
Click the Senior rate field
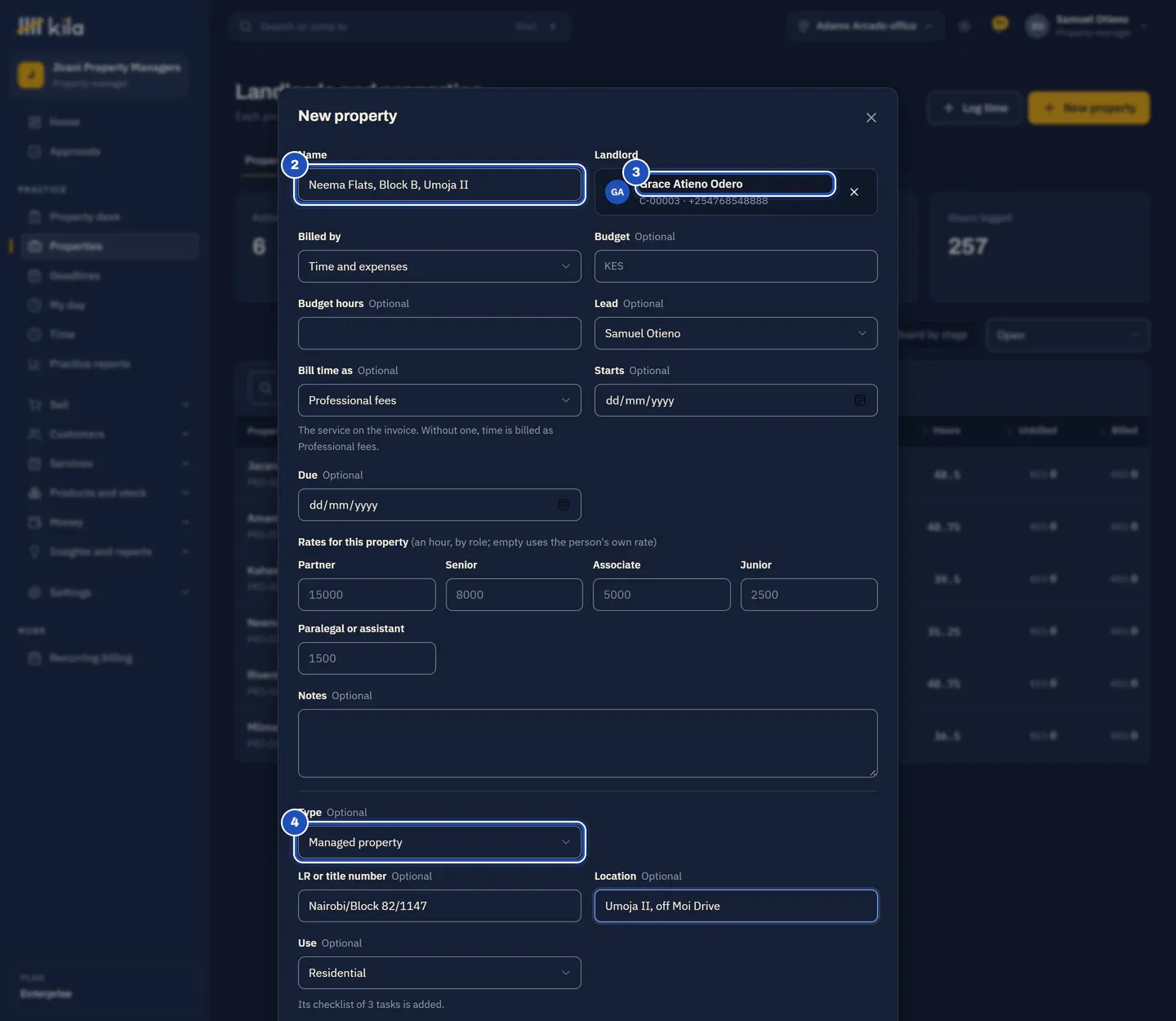[x=514, y=595]
